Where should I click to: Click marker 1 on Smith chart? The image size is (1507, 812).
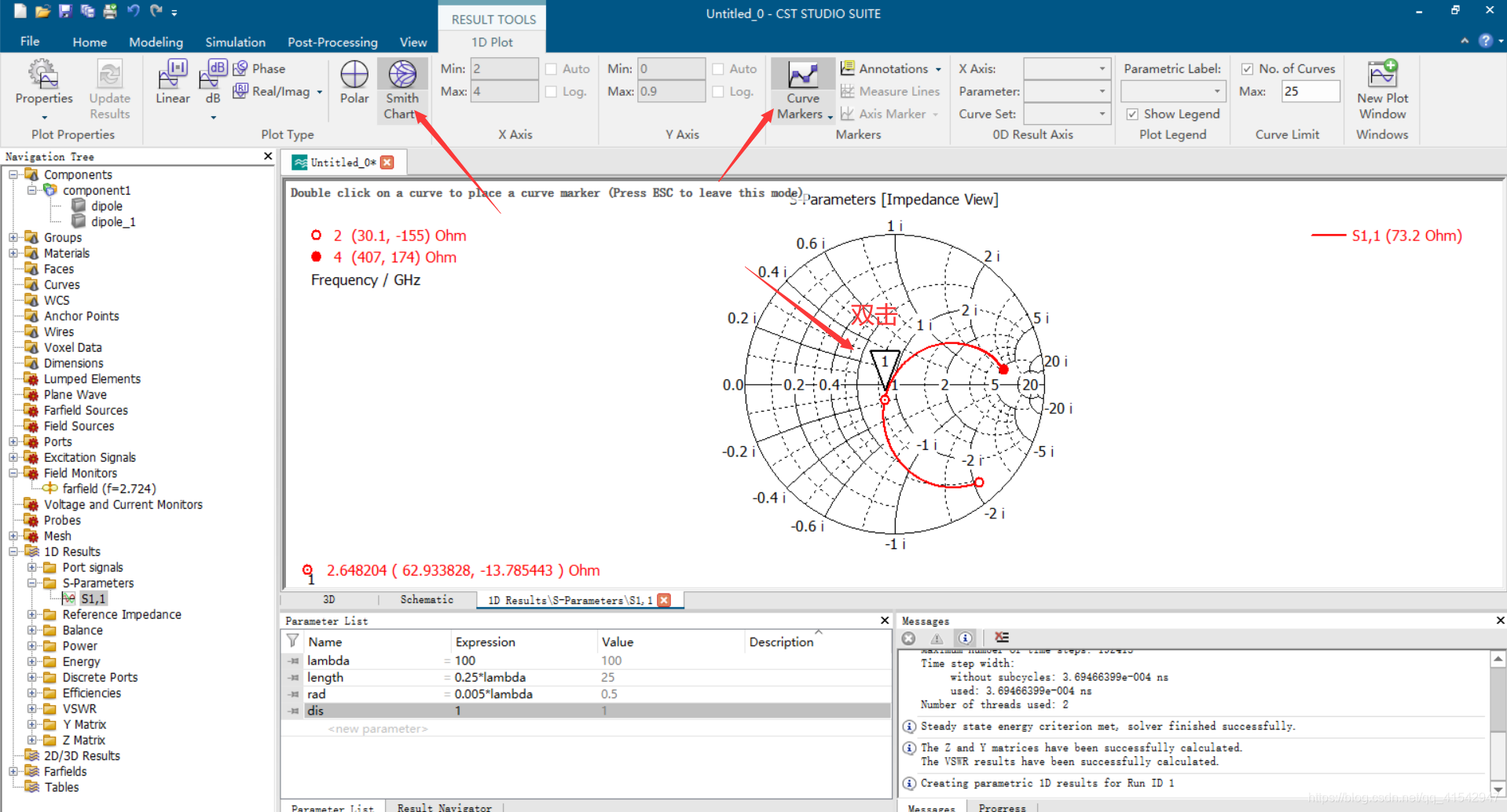[885, 369]
